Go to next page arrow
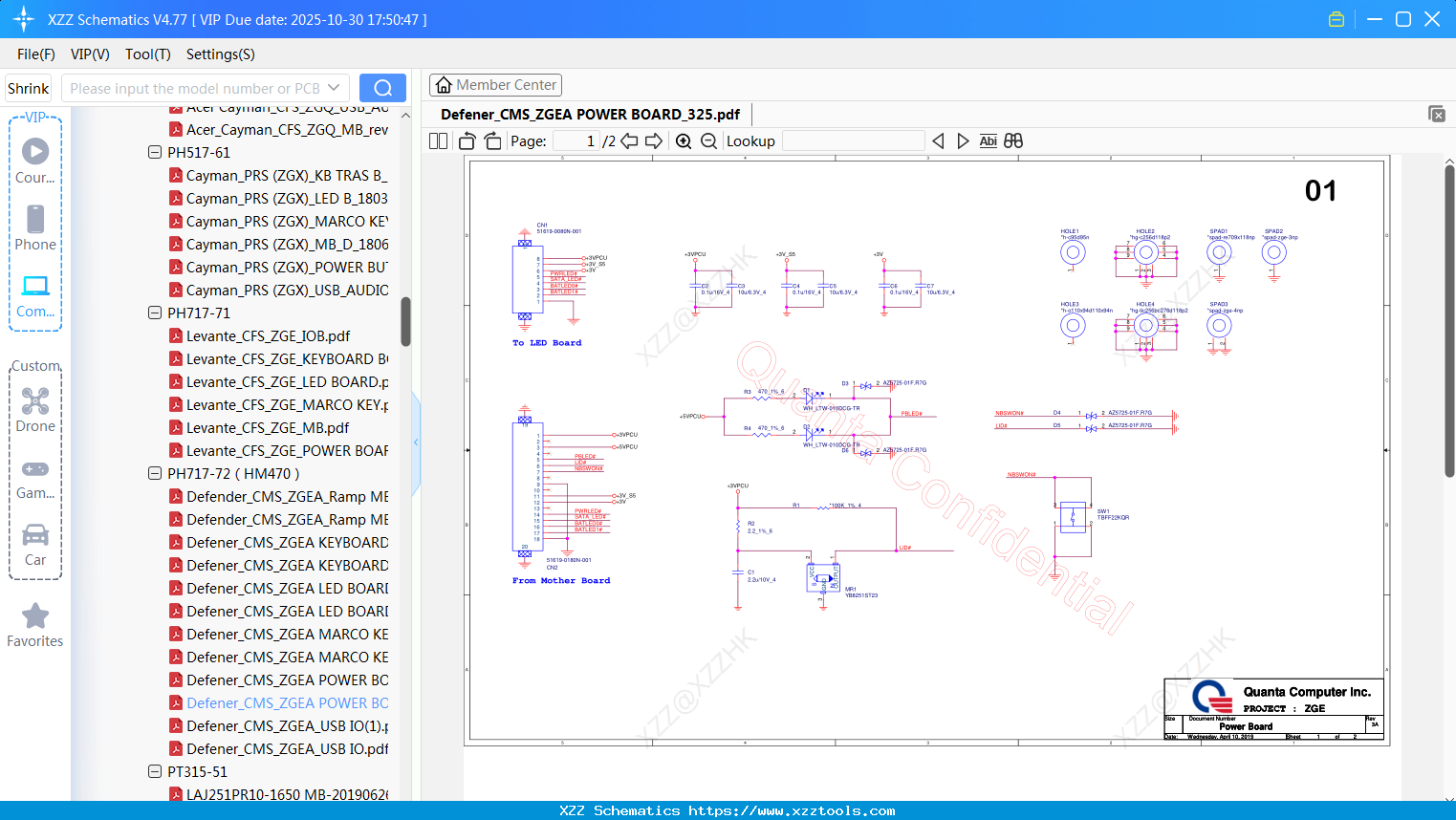The image size is (1456, 820). (x=654, y=141)
